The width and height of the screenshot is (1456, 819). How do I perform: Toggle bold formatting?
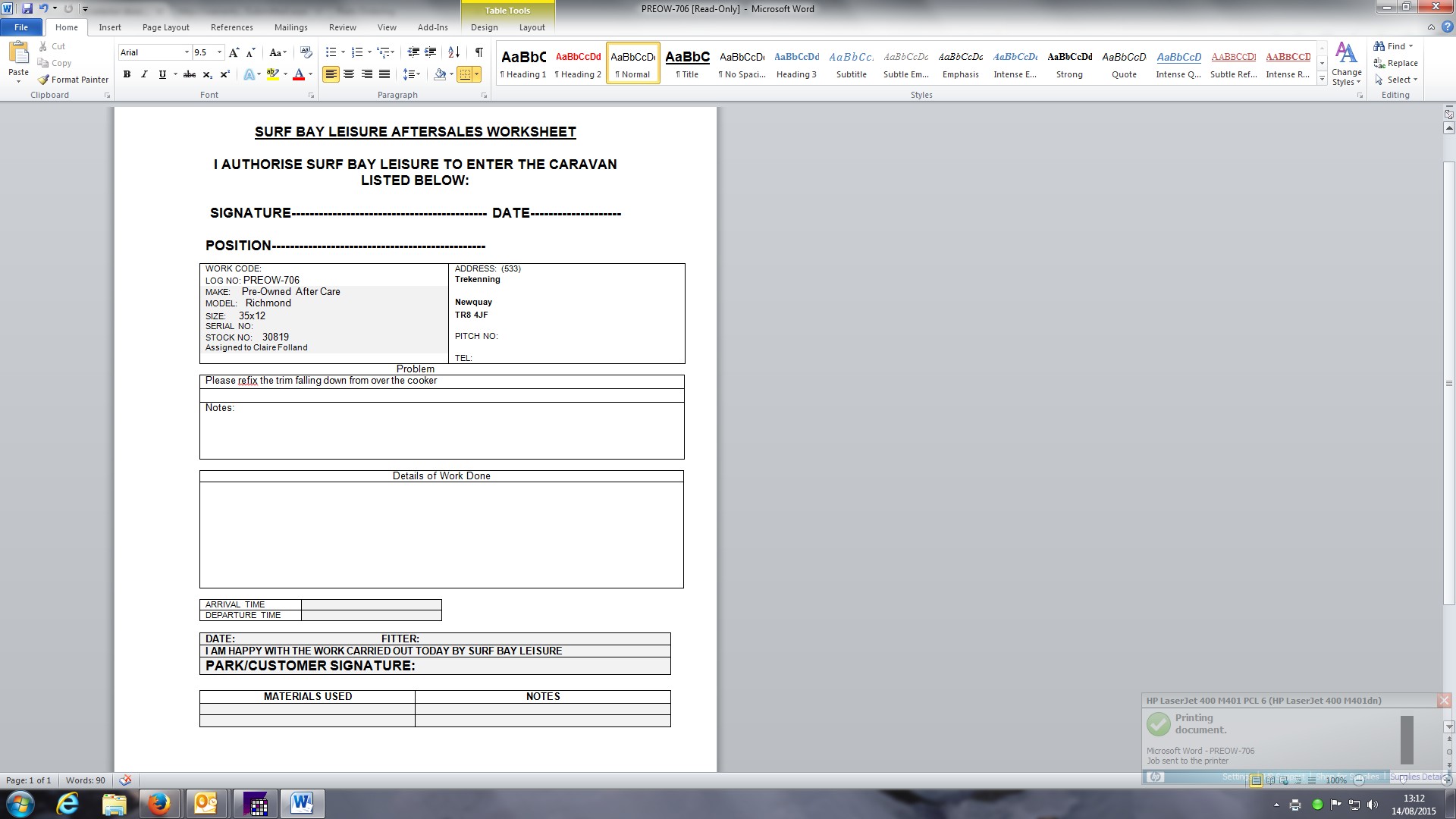[x=127, y=74]
